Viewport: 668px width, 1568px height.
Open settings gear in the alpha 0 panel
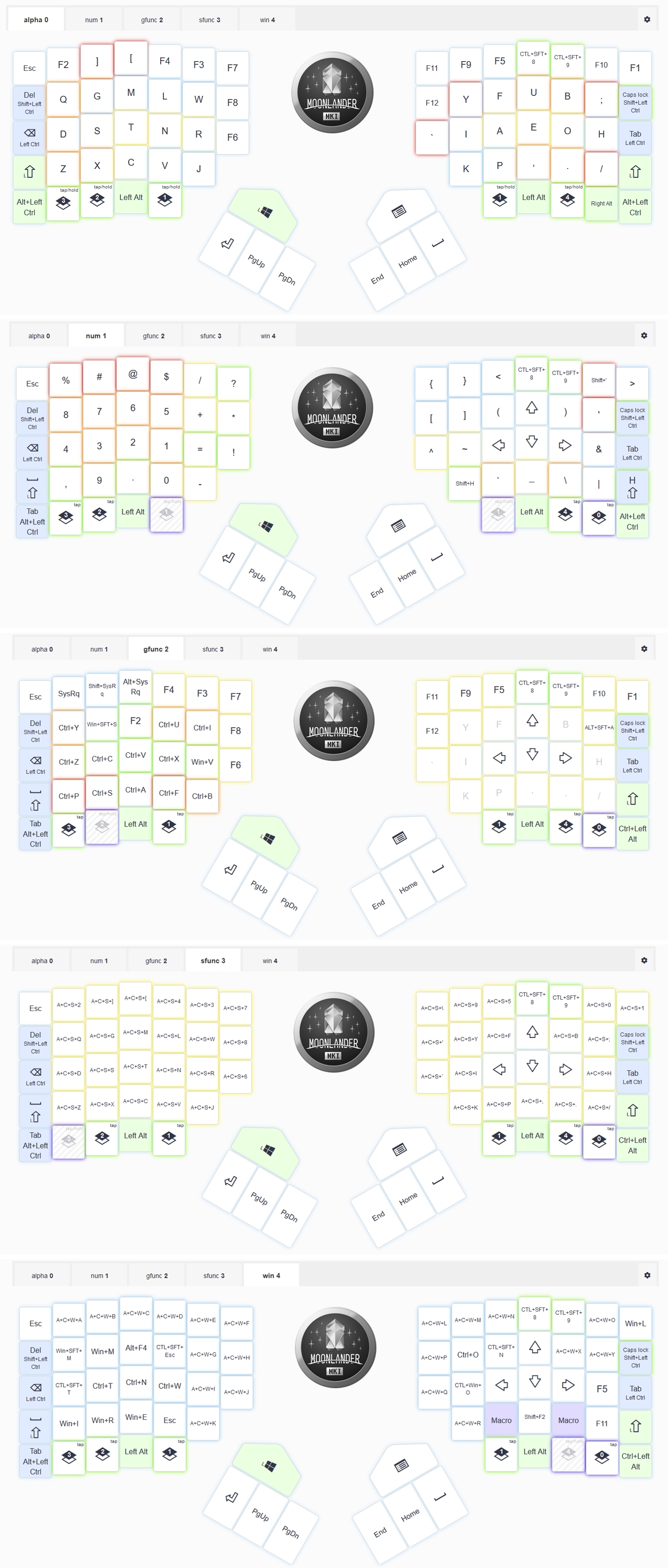pyautogui.click(x=647, y=19)
